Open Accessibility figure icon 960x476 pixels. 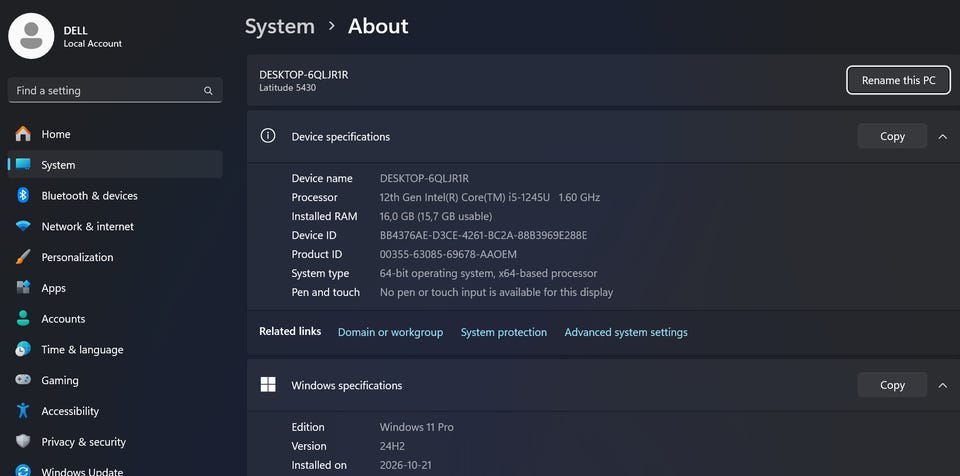coord(23,410)
